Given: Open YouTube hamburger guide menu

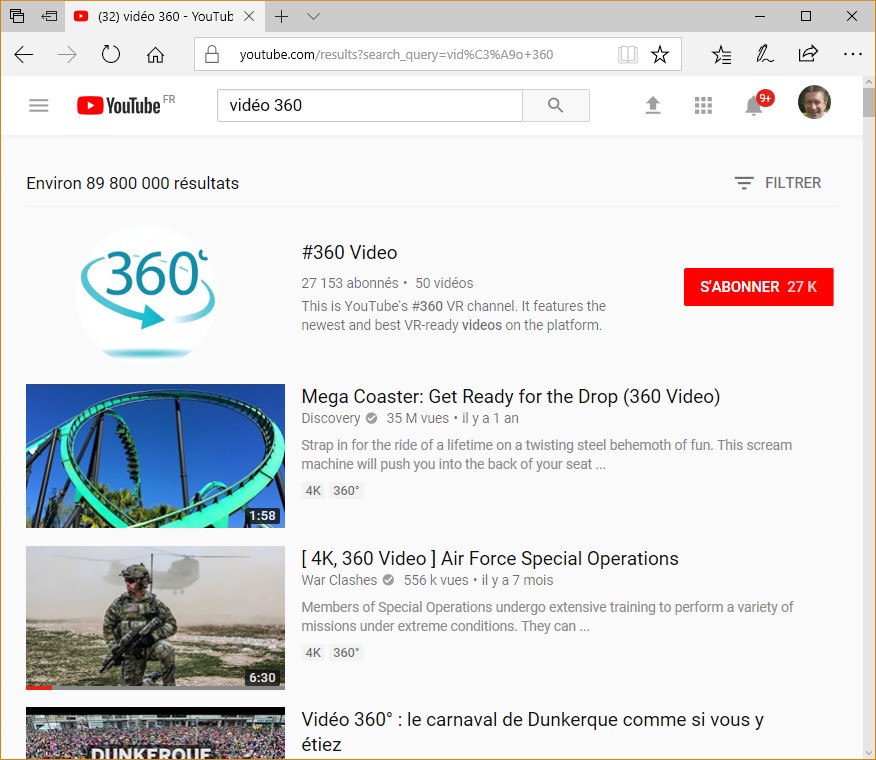Looking at the screenshot, I should coord(39,105).
